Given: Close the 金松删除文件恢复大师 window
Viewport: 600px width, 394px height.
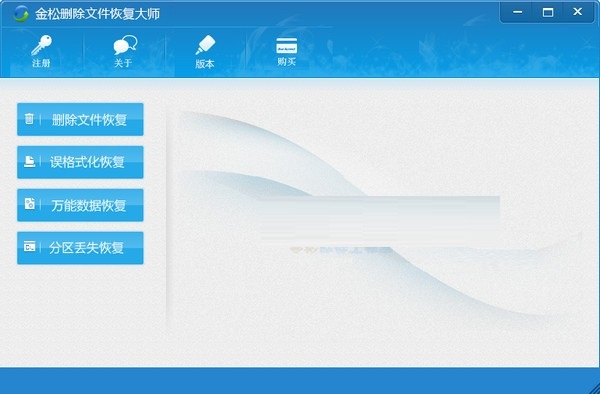Looking at the screenshot, I should click(x=578, y=12).
